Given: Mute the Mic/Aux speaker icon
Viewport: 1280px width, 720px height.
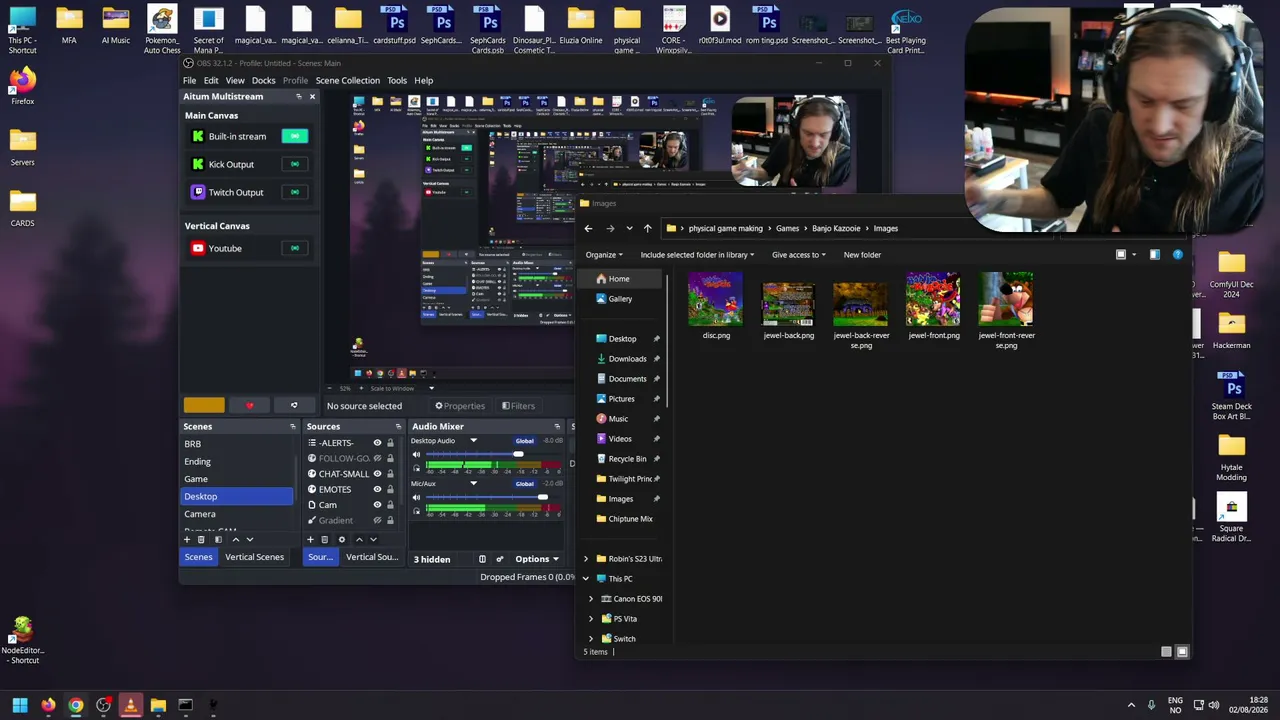Looking at the screenshot, I should (417, 497).
